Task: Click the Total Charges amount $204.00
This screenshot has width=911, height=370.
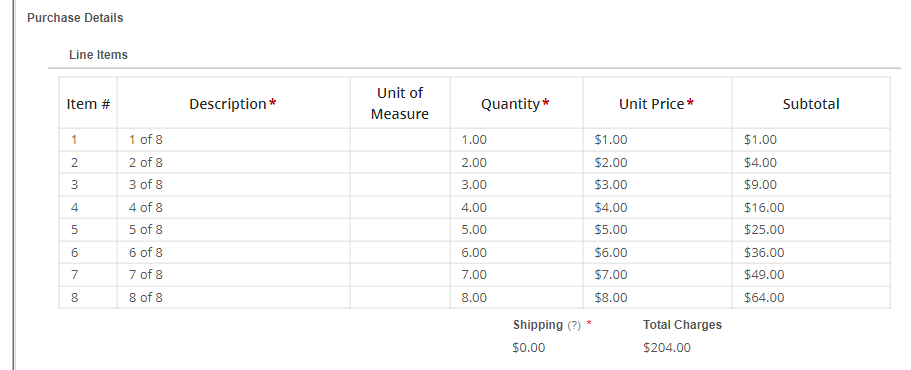Action: pyautogui.click(x=667, y=347)
